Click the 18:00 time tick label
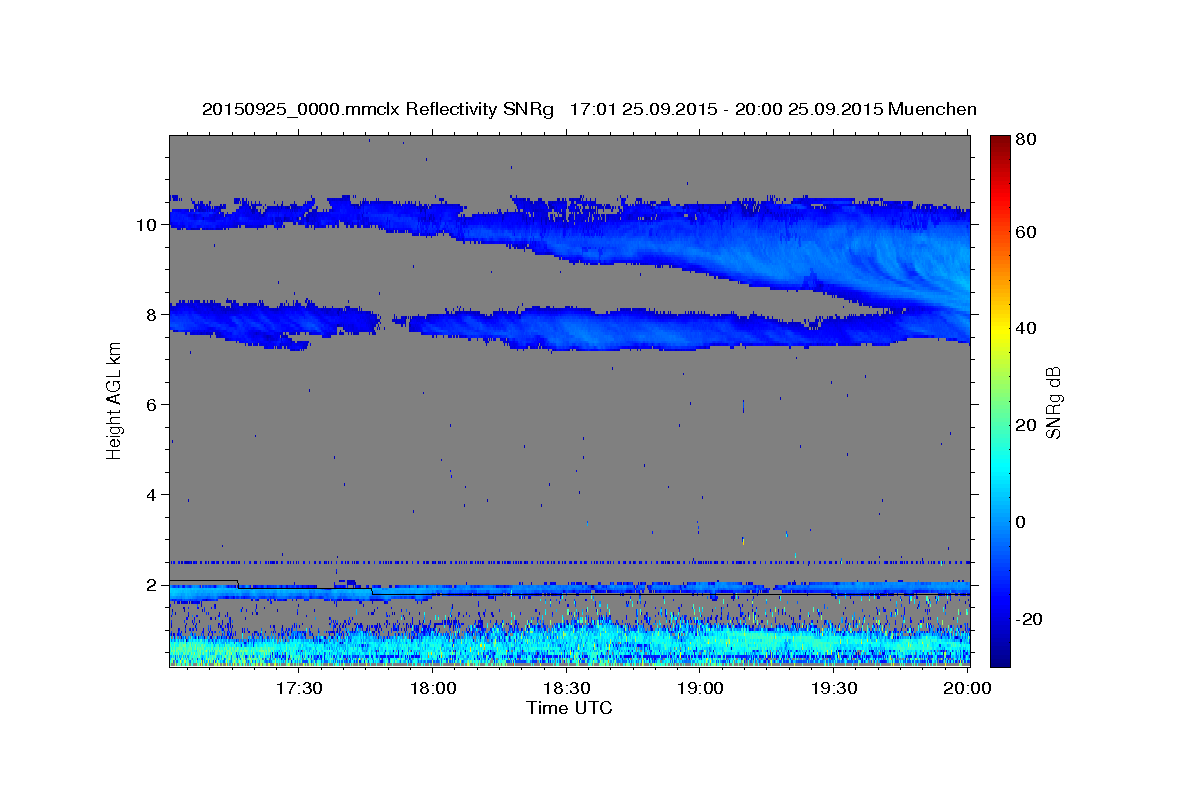The height and width of the screenshot is (800, 1200). coord(433,689)
